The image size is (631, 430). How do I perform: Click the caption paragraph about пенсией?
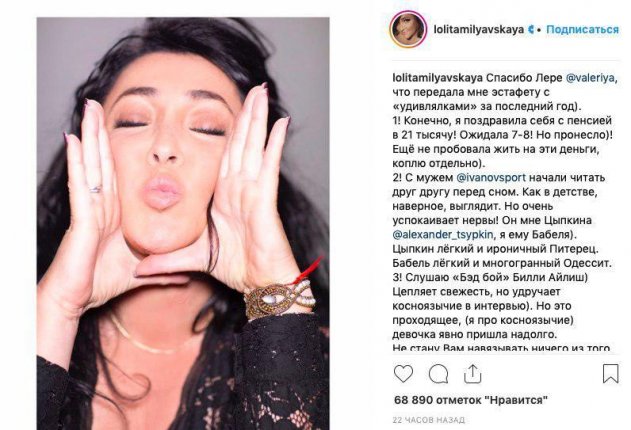(x=502, y=142)
